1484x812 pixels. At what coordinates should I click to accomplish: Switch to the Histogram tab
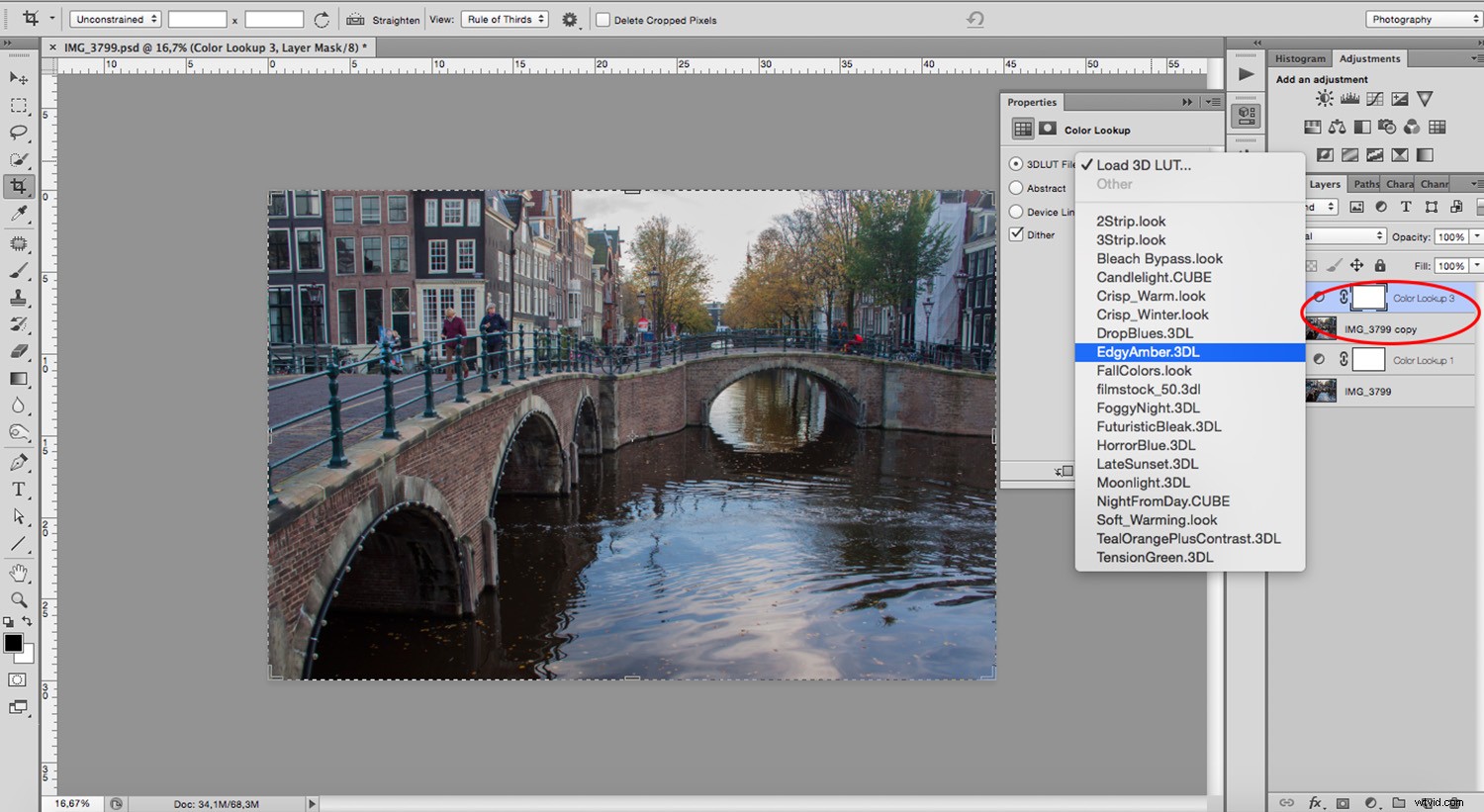click(1299, 58)
